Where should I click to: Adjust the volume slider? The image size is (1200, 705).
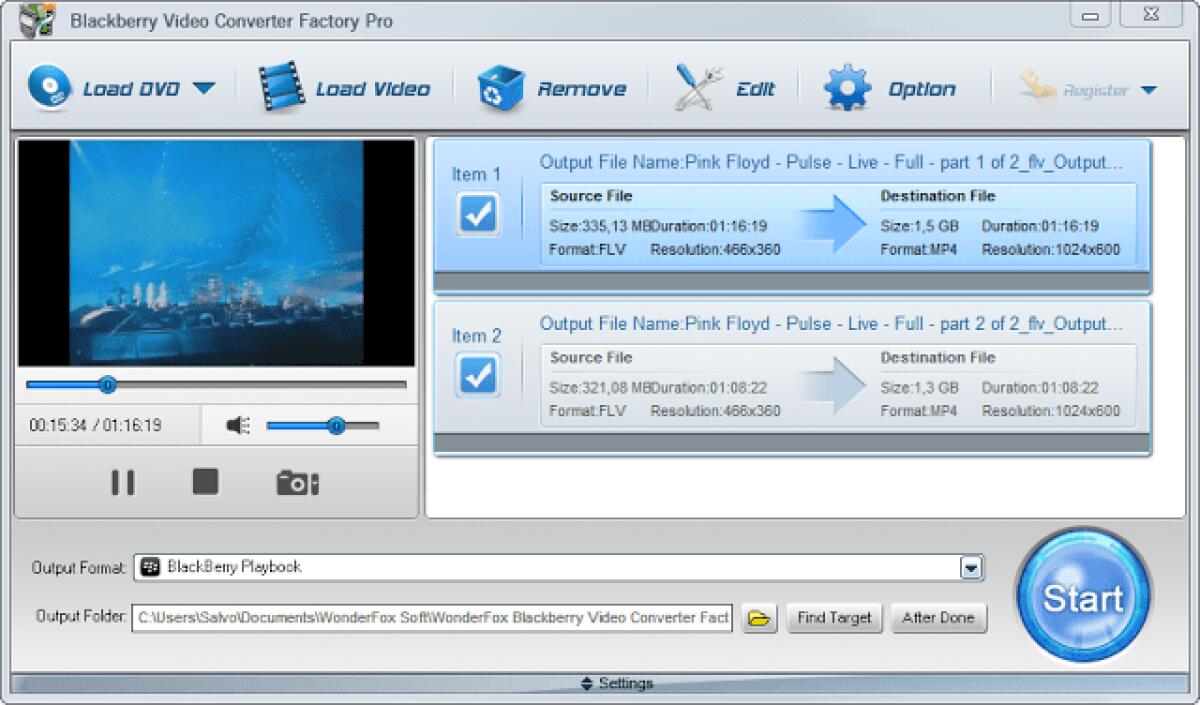(334, 424)
